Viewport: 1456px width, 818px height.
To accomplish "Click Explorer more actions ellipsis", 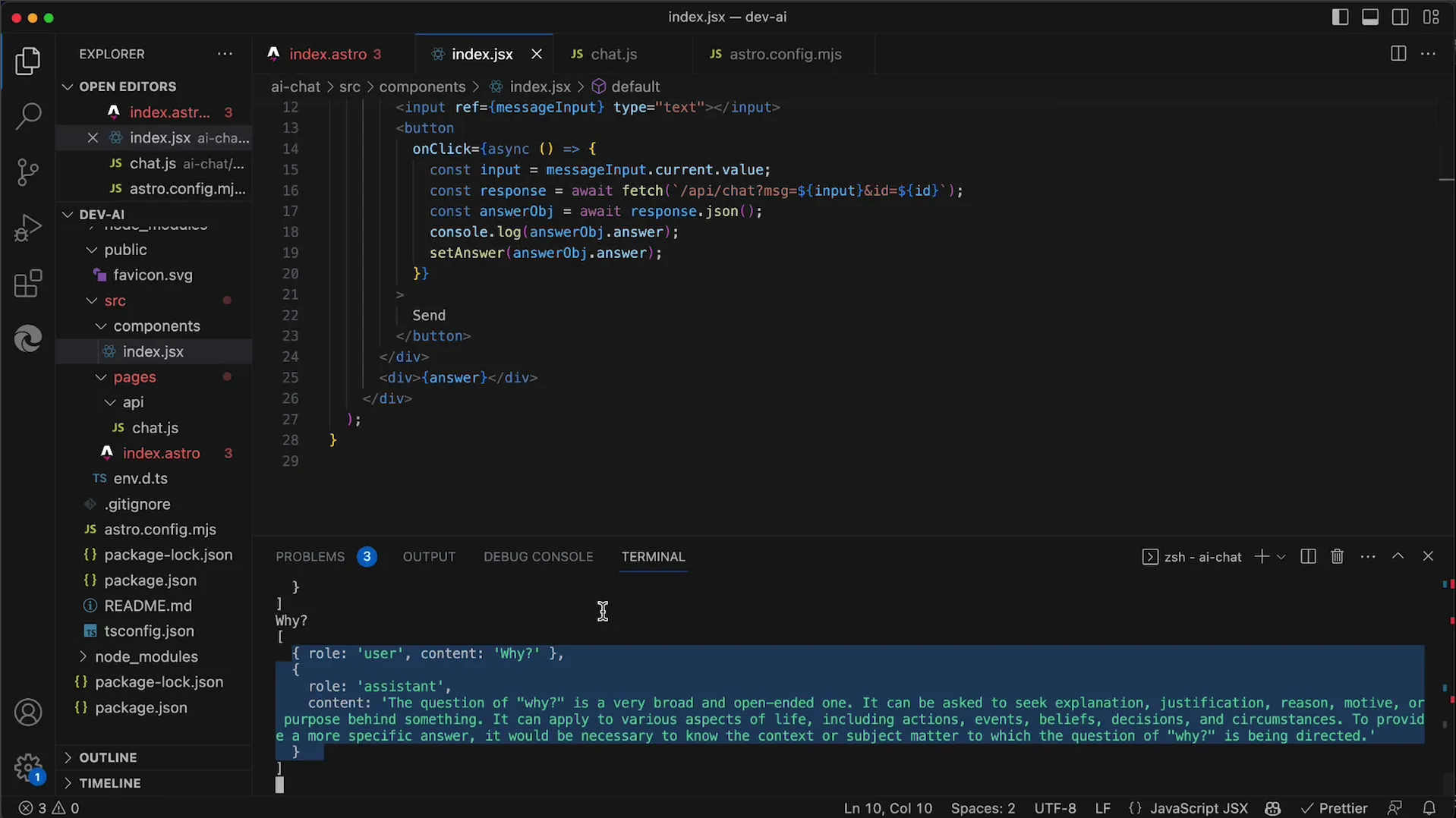I will pos(225,54).
